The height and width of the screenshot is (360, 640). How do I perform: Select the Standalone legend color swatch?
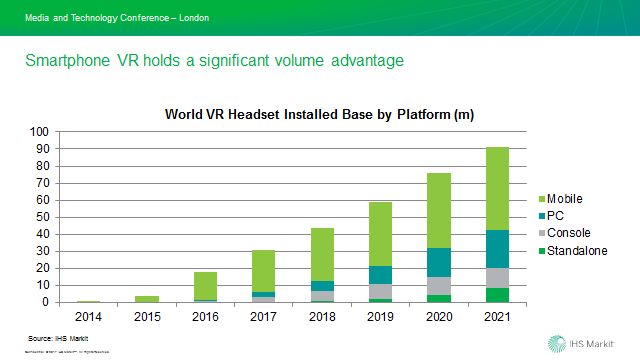542,251
